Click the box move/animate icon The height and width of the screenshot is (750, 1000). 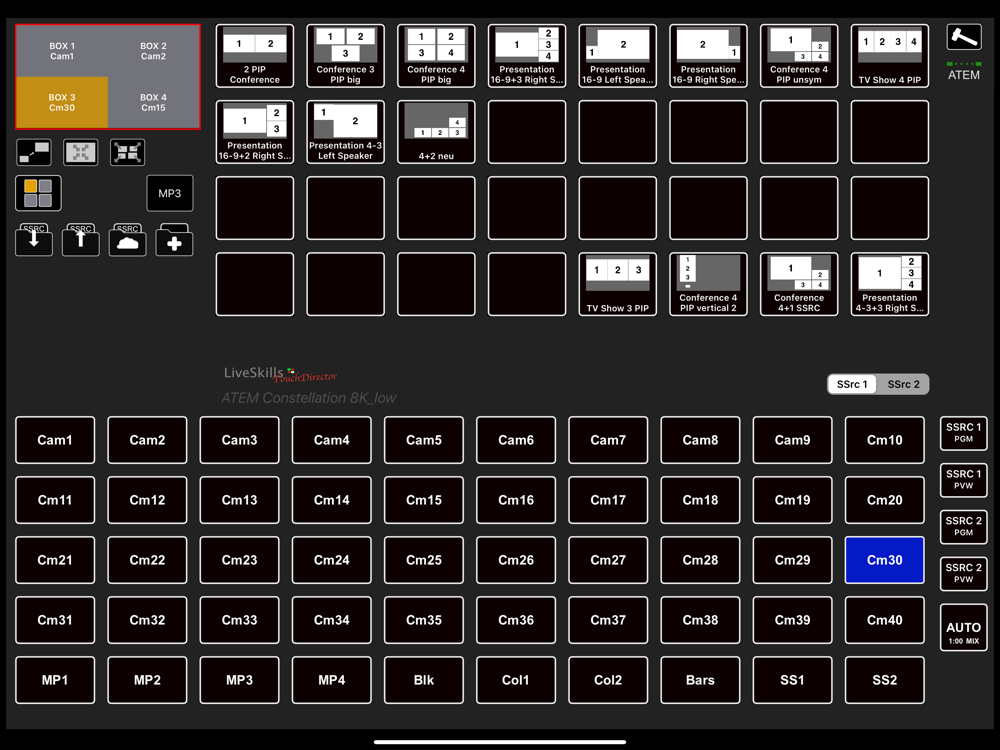click(34, 152)
